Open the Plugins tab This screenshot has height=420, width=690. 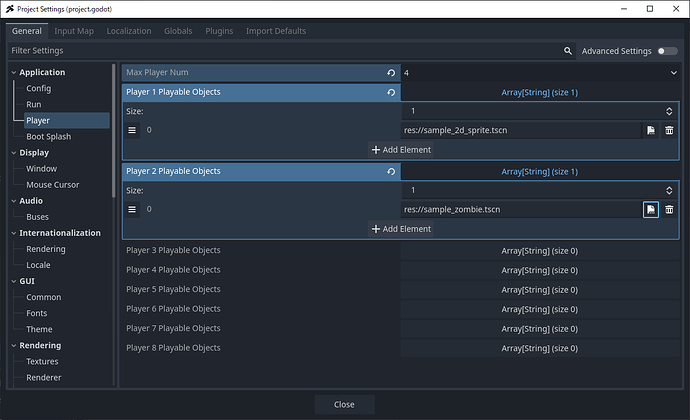[219, 31]
